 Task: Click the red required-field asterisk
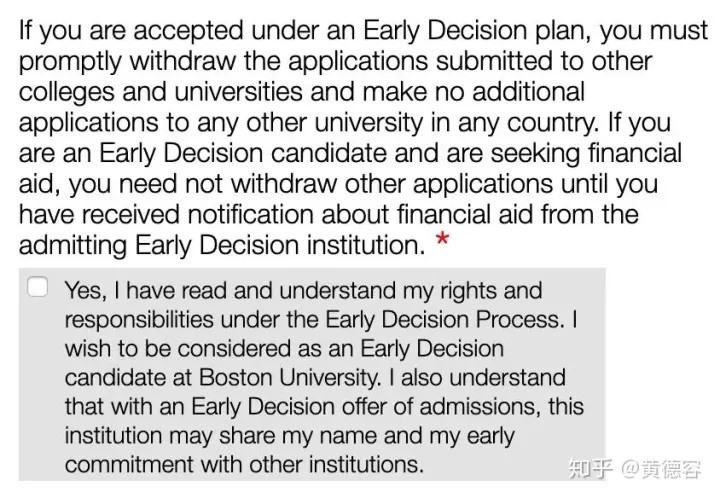442,240
